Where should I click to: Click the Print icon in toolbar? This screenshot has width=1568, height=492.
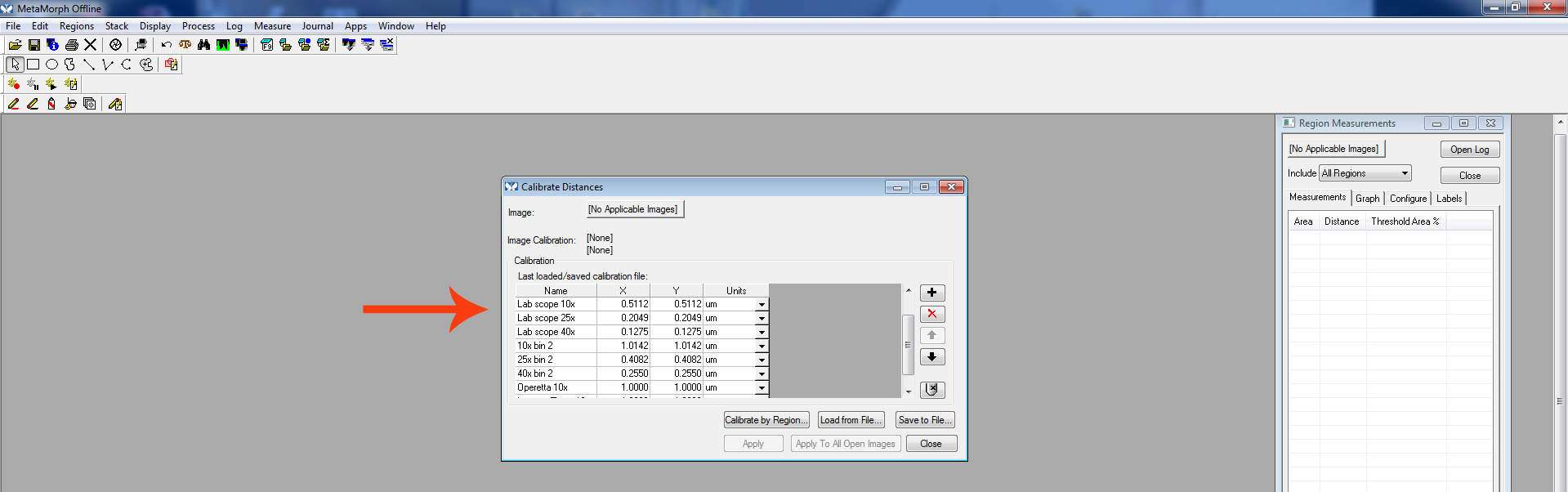[72, 45]
